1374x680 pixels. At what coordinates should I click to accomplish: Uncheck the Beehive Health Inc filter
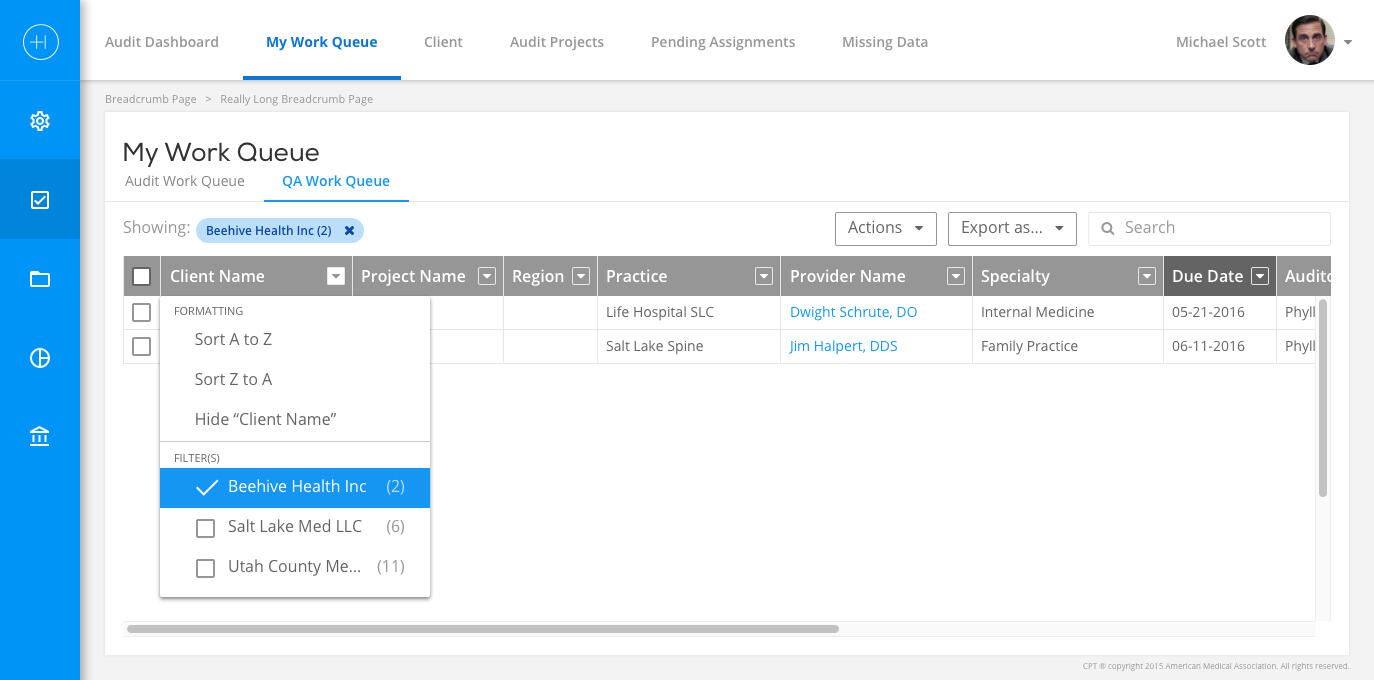click(206, 487)
